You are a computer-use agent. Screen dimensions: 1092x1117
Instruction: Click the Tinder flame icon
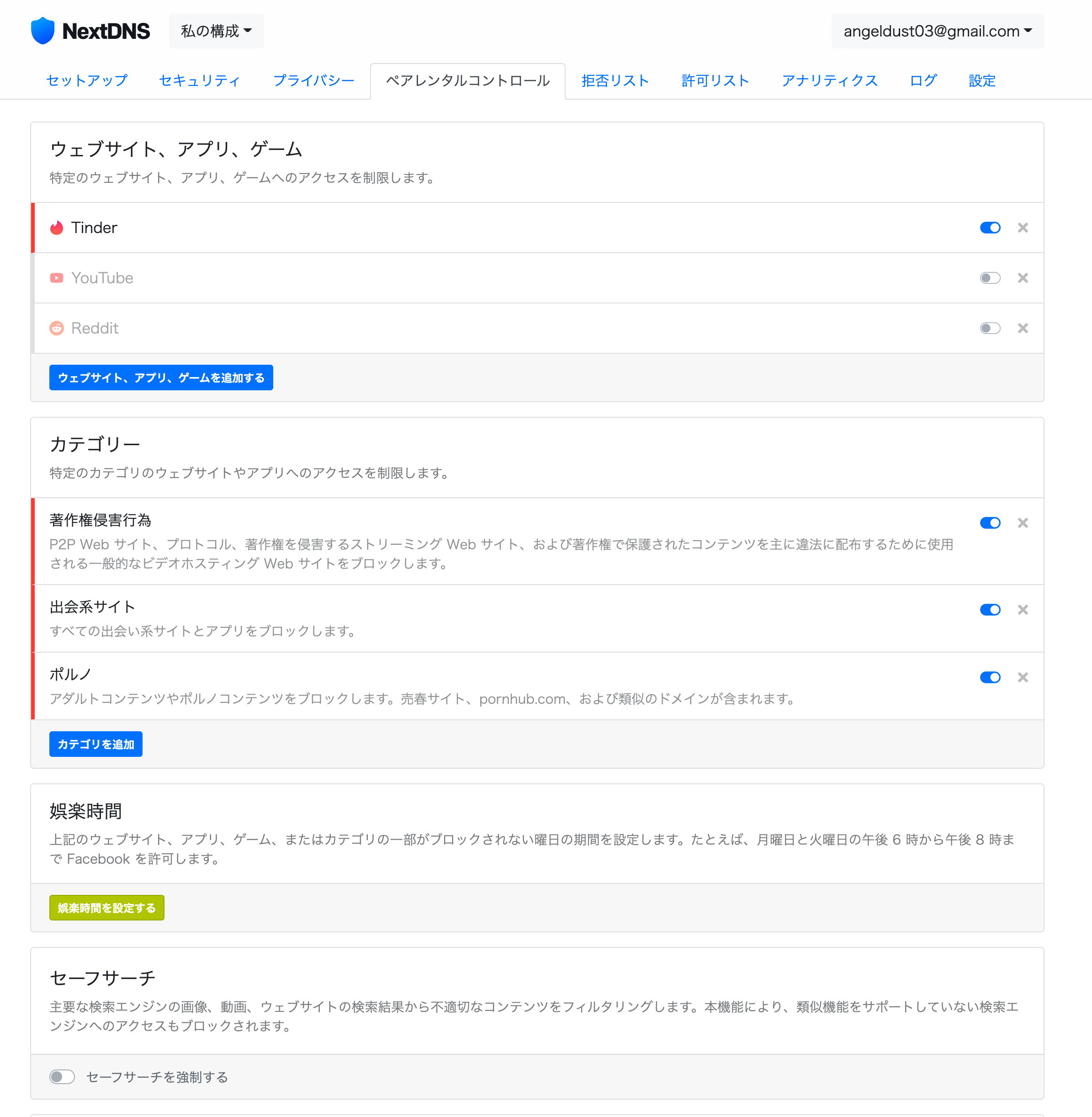56,228
